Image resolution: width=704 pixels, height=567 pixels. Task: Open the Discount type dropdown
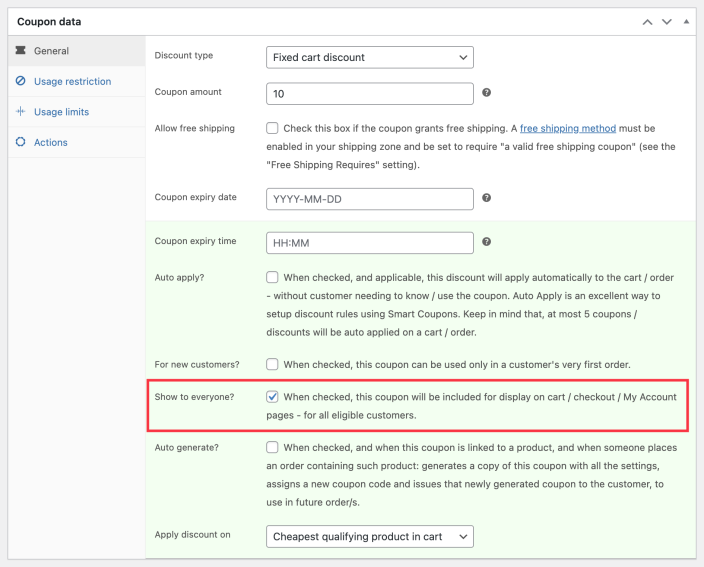pyautogui.click(x=369, y=57)
